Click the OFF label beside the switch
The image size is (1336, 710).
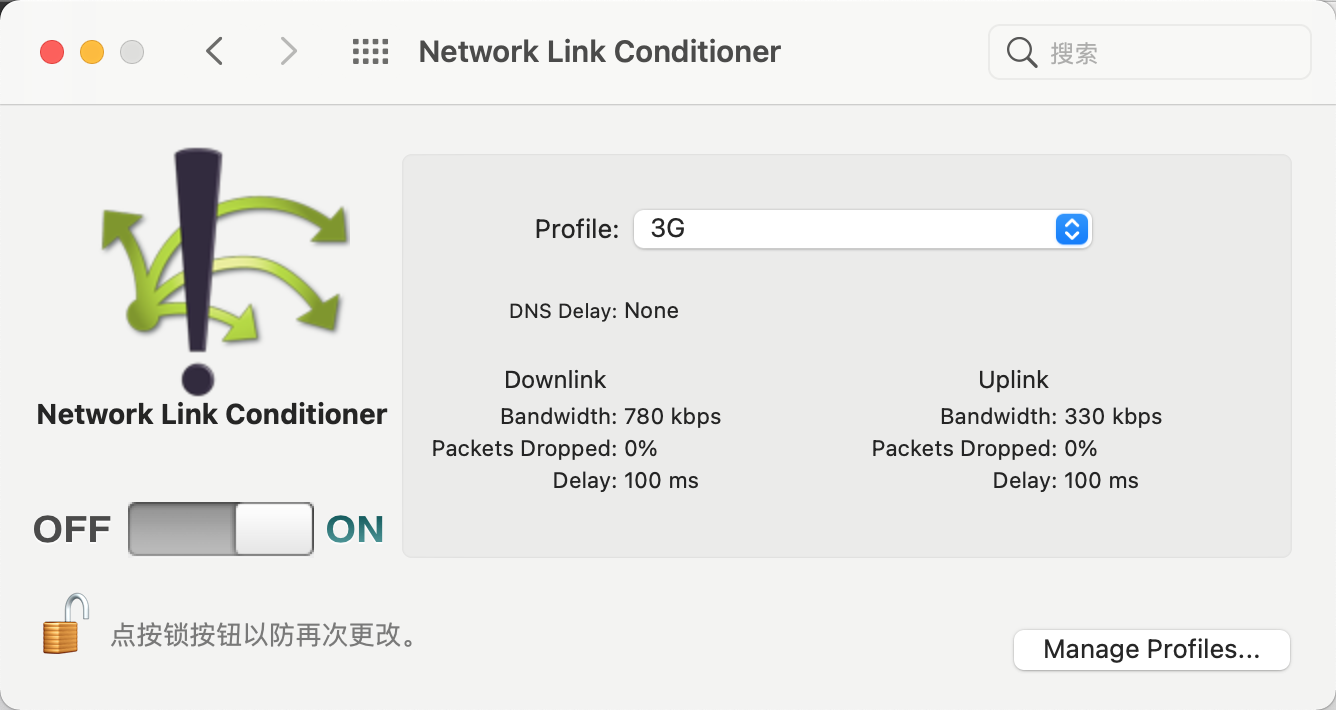point(72,529)
